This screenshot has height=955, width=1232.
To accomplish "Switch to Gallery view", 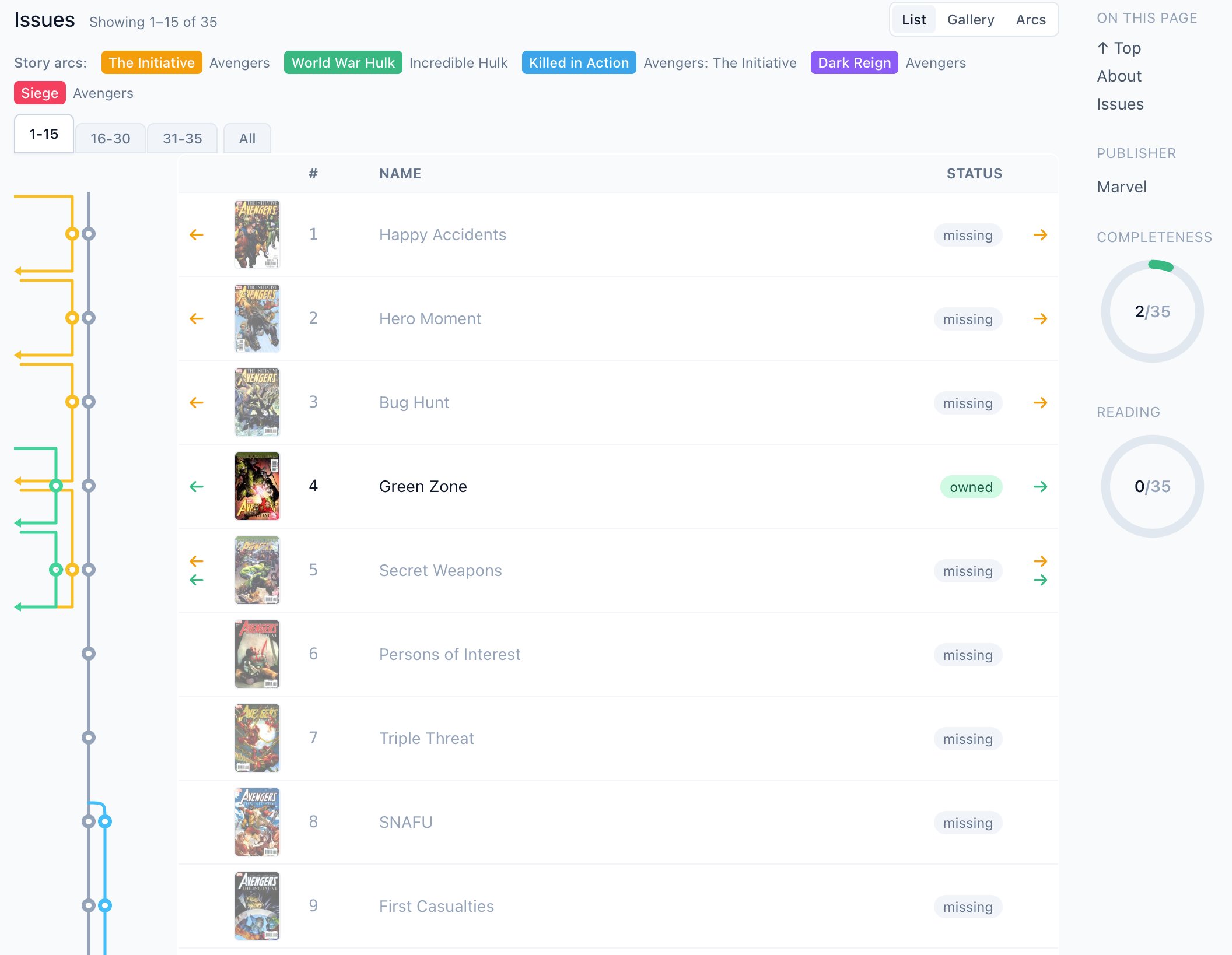I will point(971,20).
